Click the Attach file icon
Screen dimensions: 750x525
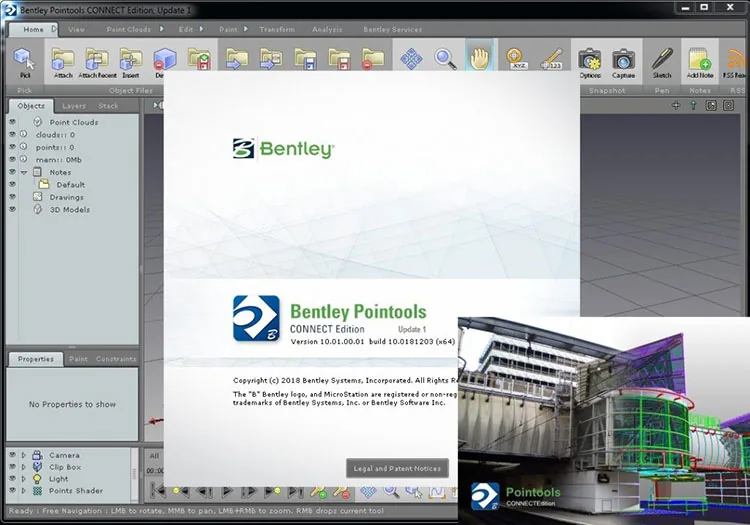click(x=63, y=62)
